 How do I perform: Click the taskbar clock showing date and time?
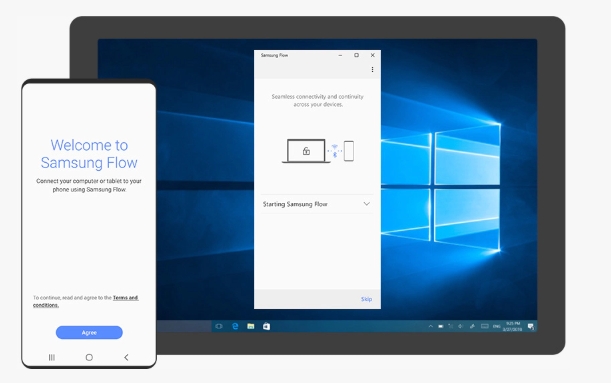(x=512, y=327)
